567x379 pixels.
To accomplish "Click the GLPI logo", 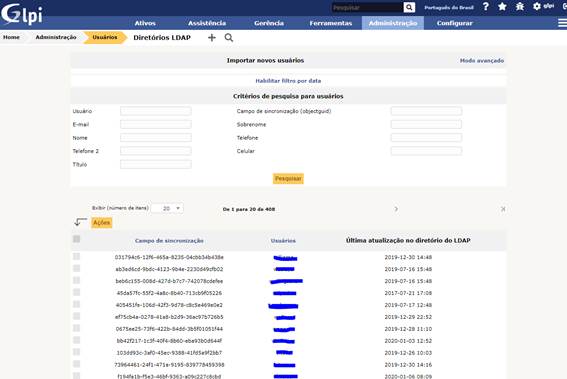I will click(22, 14).
